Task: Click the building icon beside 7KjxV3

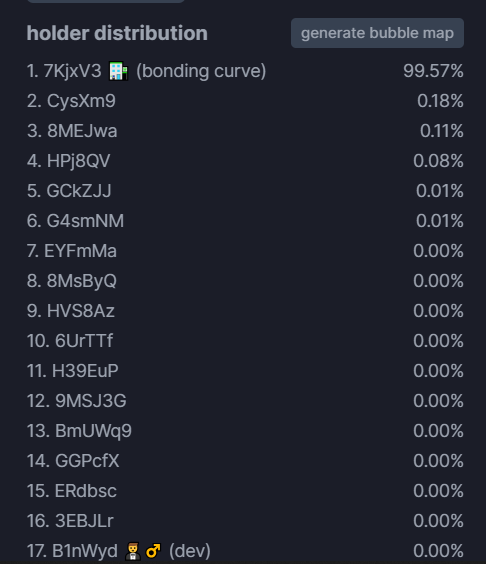Action: (x=119, y=71)
